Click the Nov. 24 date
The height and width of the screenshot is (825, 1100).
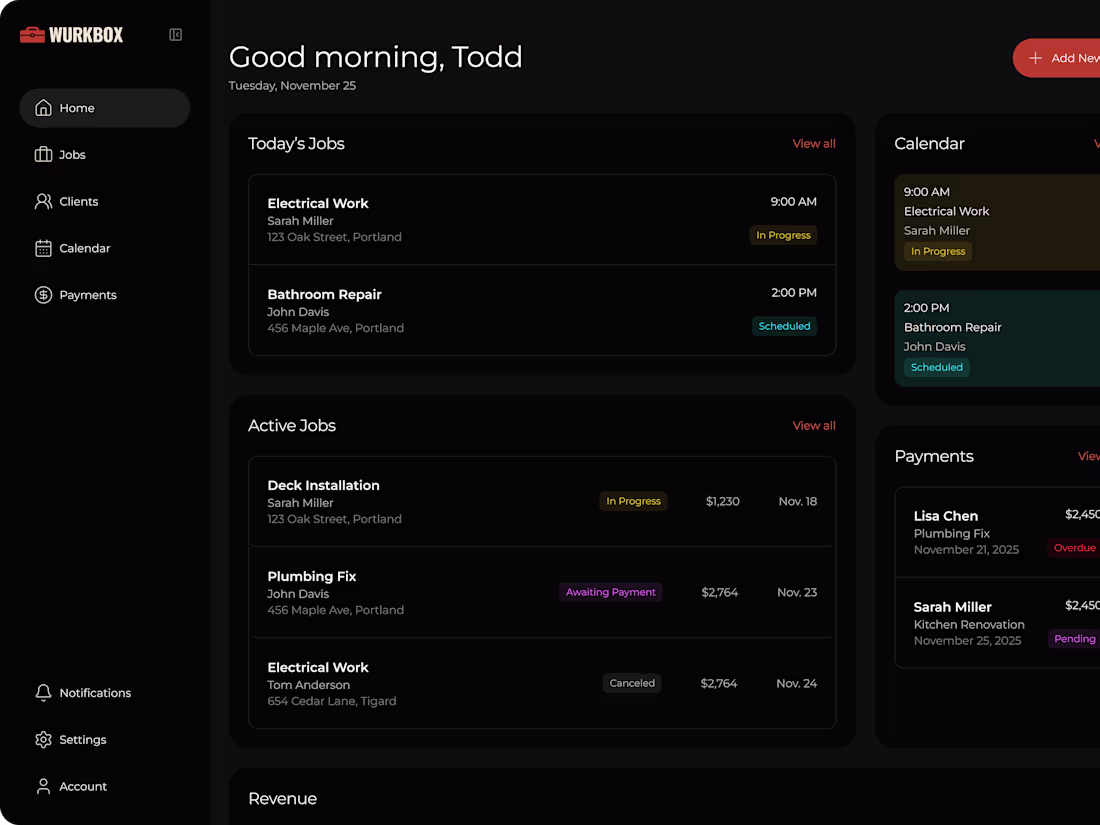[796, 683]
